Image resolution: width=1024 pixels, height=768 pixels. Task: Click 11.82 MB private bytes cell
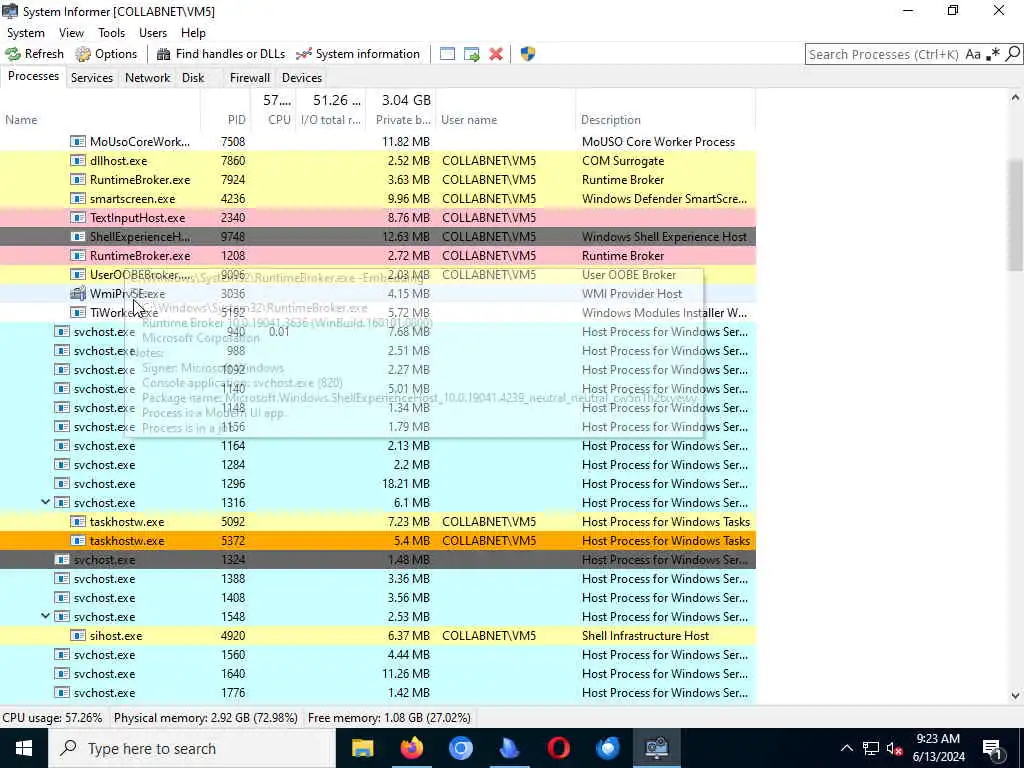(406, 142)
